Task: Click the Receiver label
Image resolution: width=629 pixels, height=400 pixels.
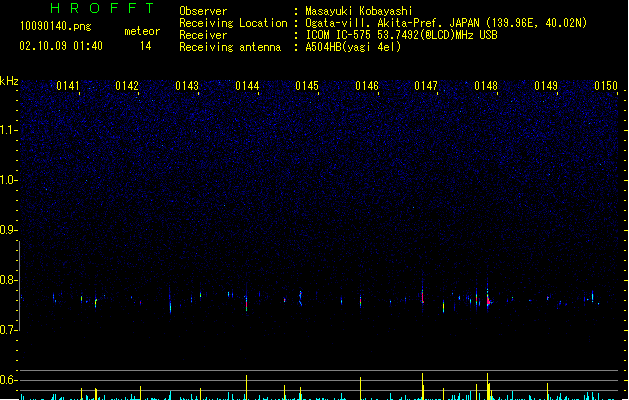Action: click(x=203, y=35)
